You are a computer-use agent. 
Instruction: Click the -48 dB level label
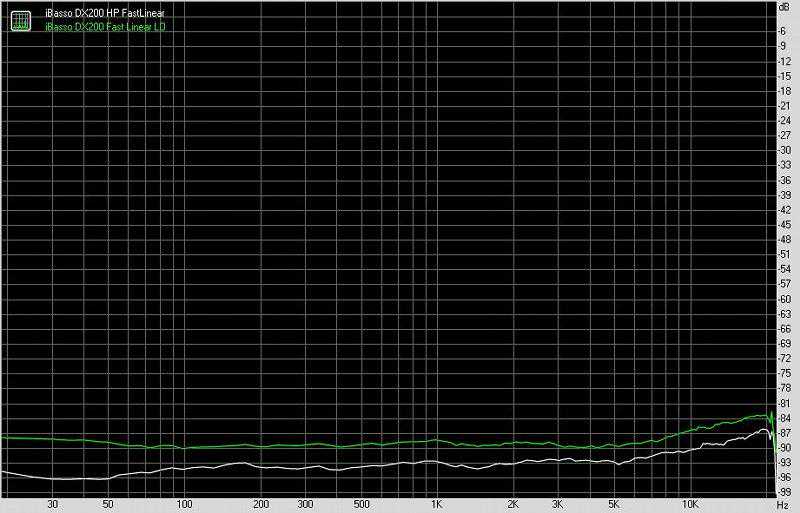tap(785, 239)
